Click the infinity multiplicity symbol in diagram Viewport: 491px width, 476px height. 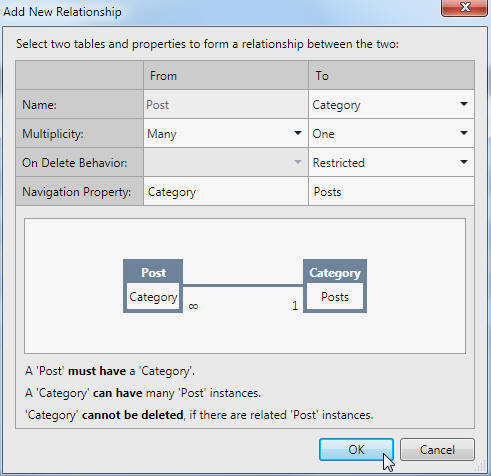[x=193, y=306]
